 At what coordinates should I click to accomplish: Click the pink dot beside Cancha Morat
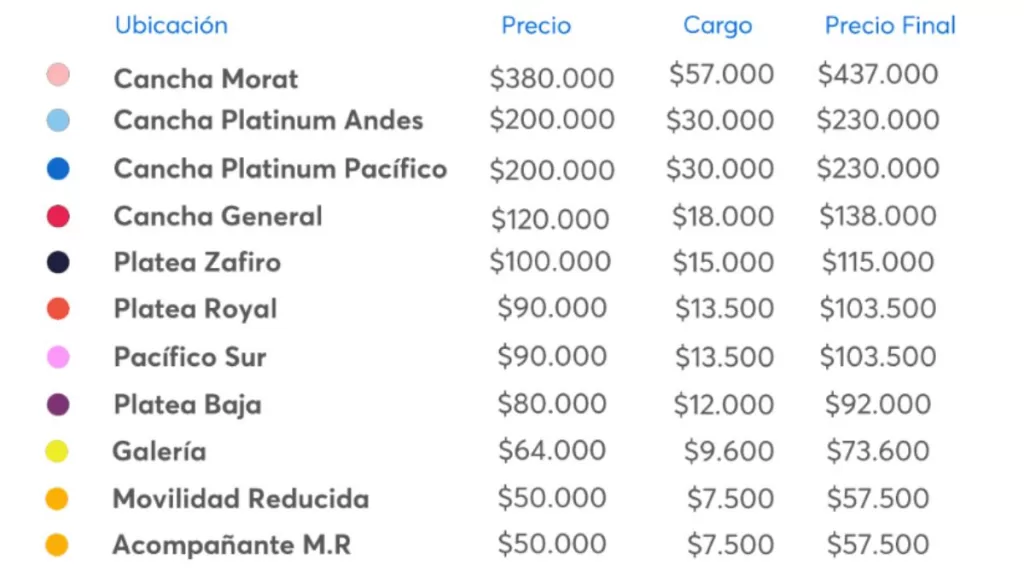pyautogui.click(x=58, y=74)
